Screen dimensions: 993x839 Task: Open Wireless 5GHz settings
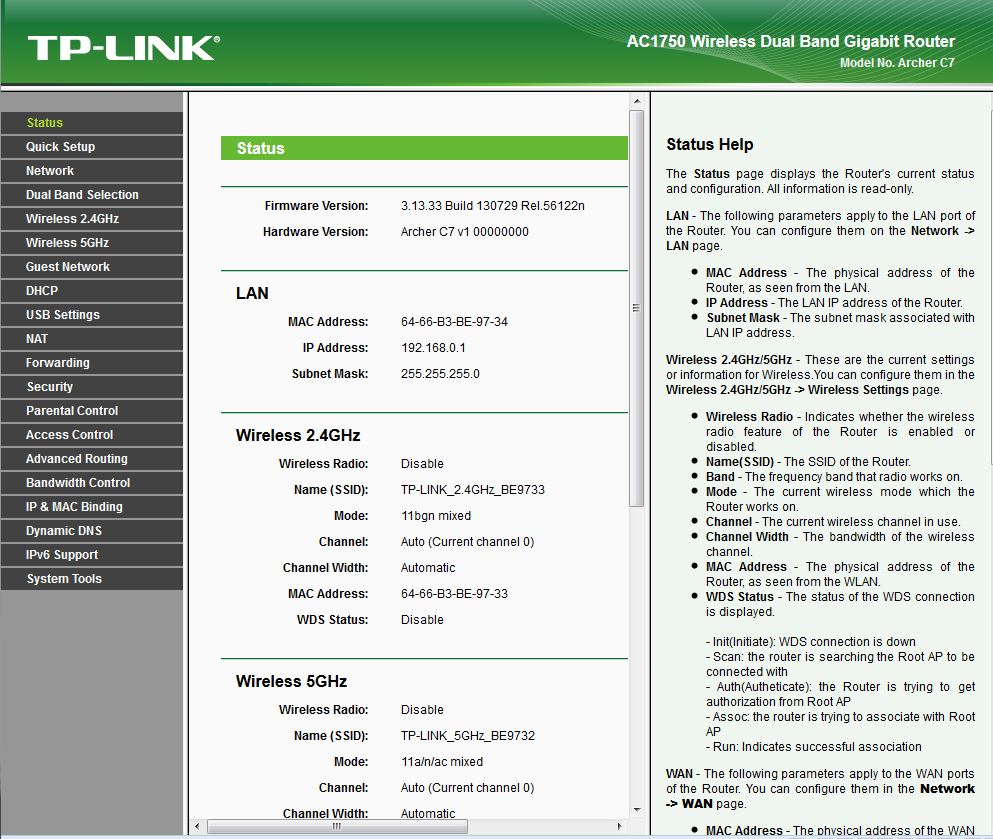pyautogui.click(x=92, y=243)
